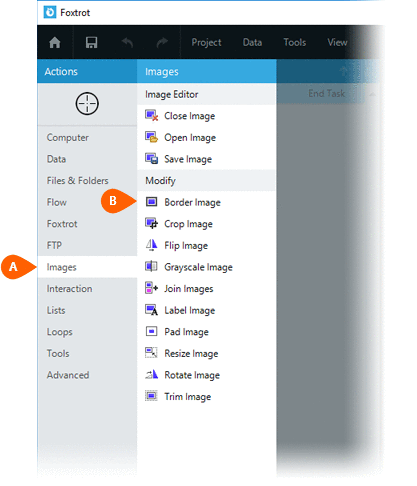Select the Actions panel header

click(x=87, y=71)
